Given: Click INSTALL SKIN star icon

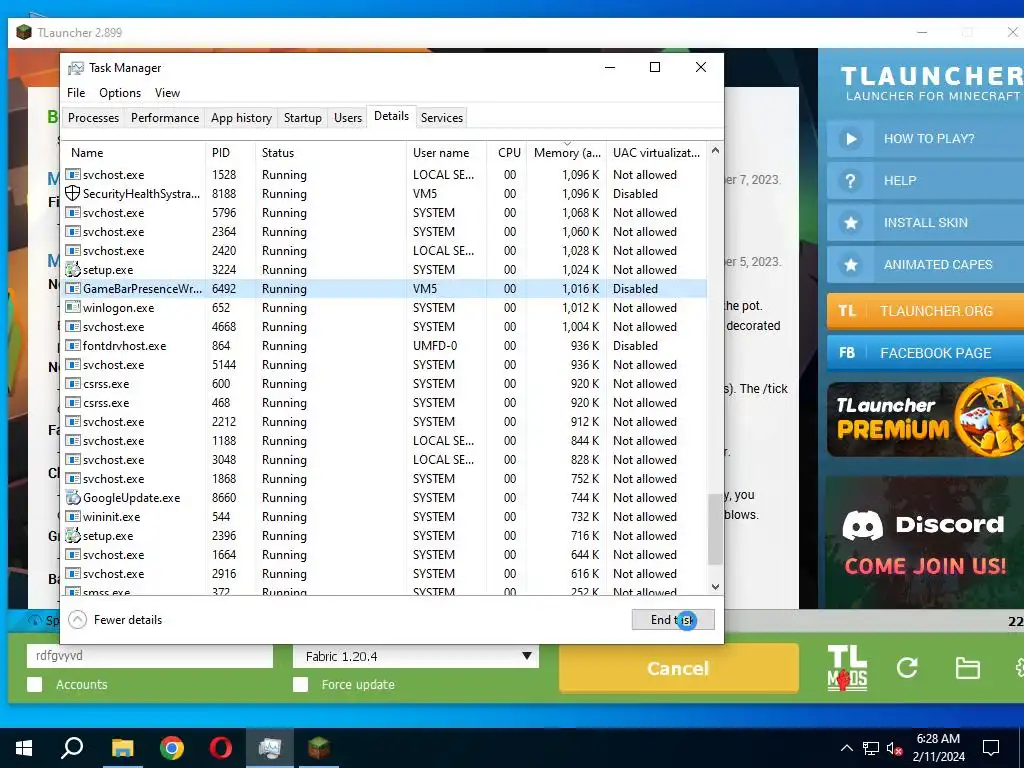Looking at the screenshot, I should pos(851,223).
